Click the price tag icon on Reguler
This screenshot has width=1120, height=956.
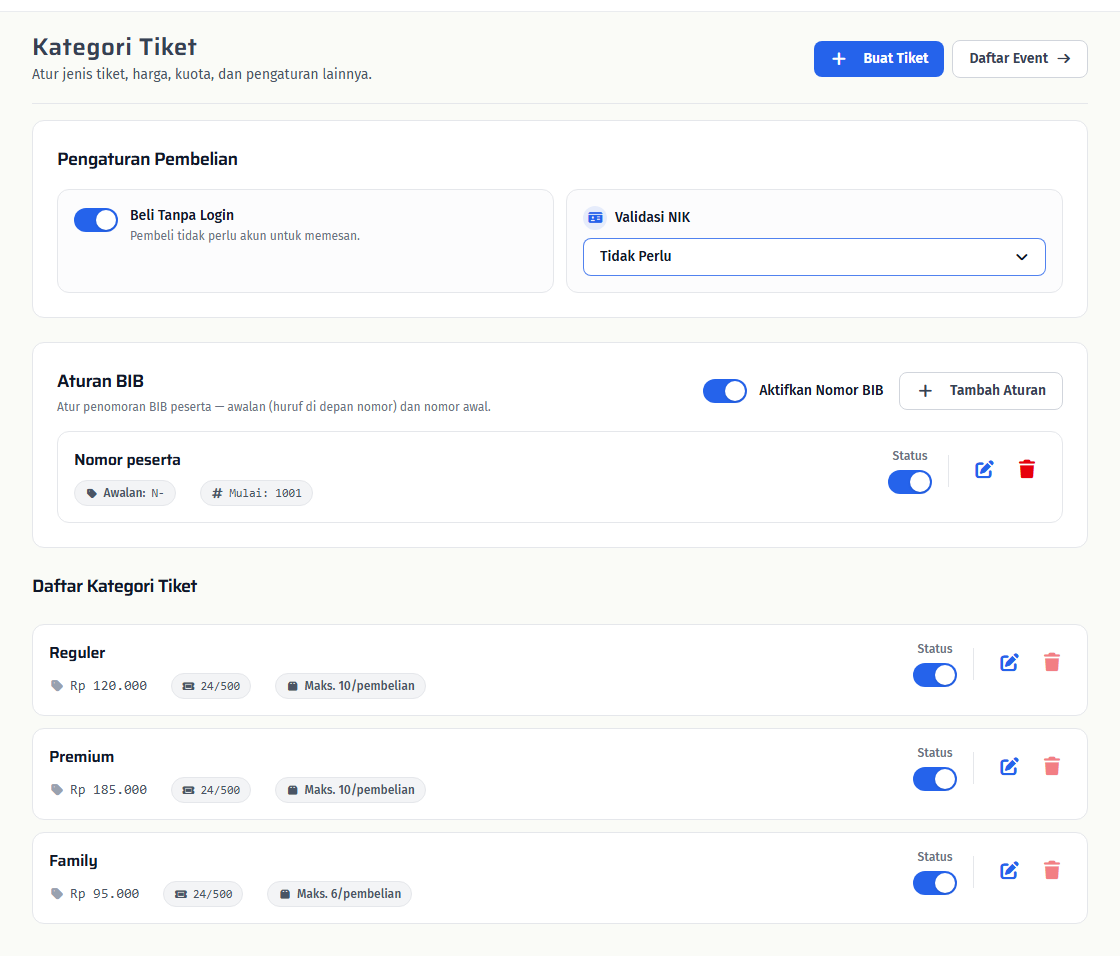57,686
